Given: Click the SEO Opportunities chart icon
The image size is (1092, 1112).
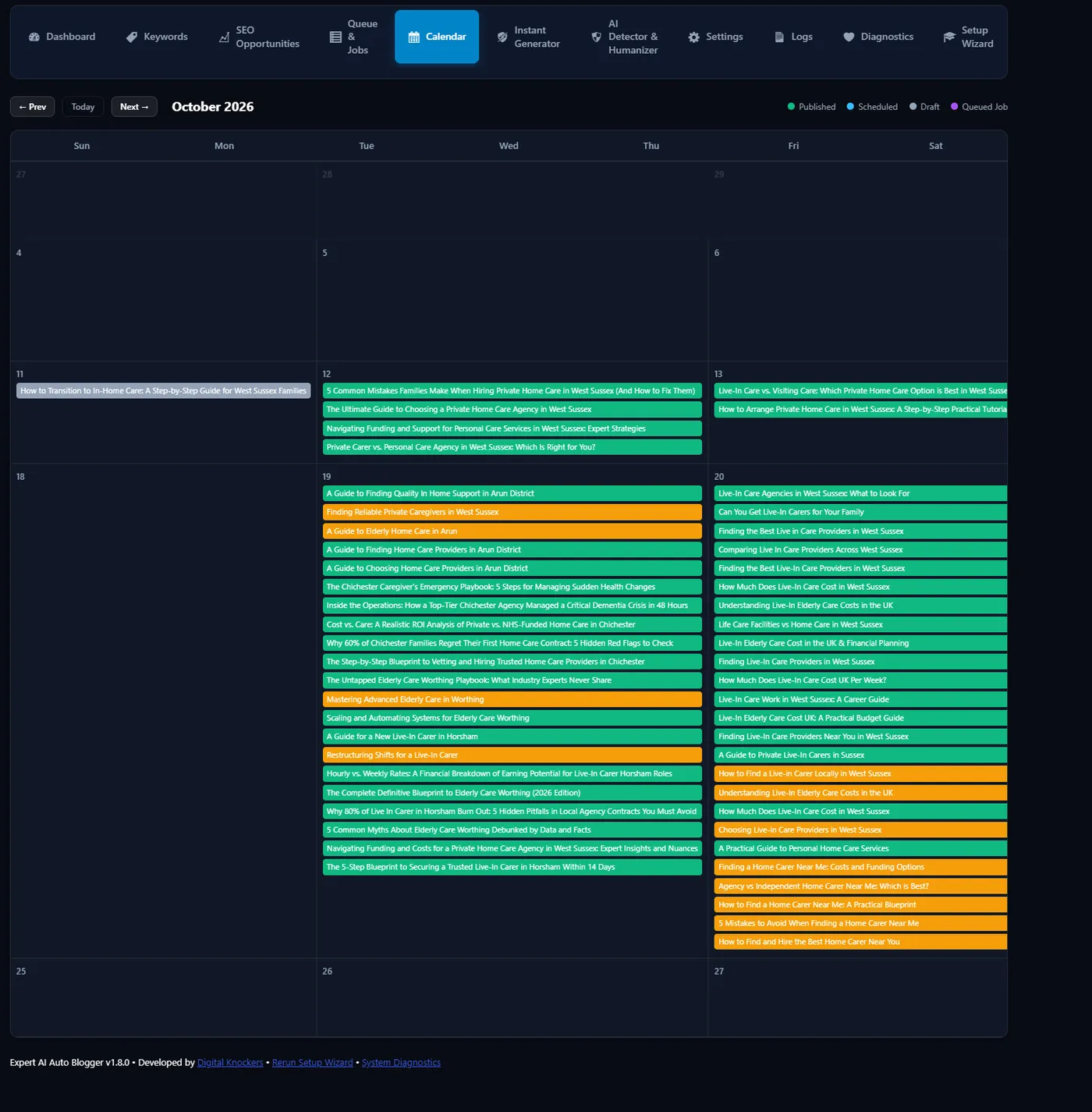Looking at the screenshot, I should point(224,37).
